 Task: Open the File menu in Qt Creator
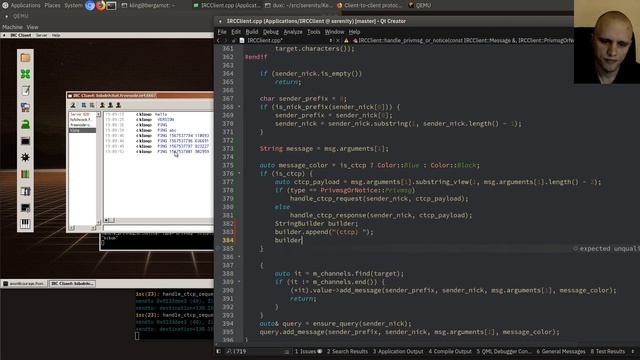(x=222, y=32)
